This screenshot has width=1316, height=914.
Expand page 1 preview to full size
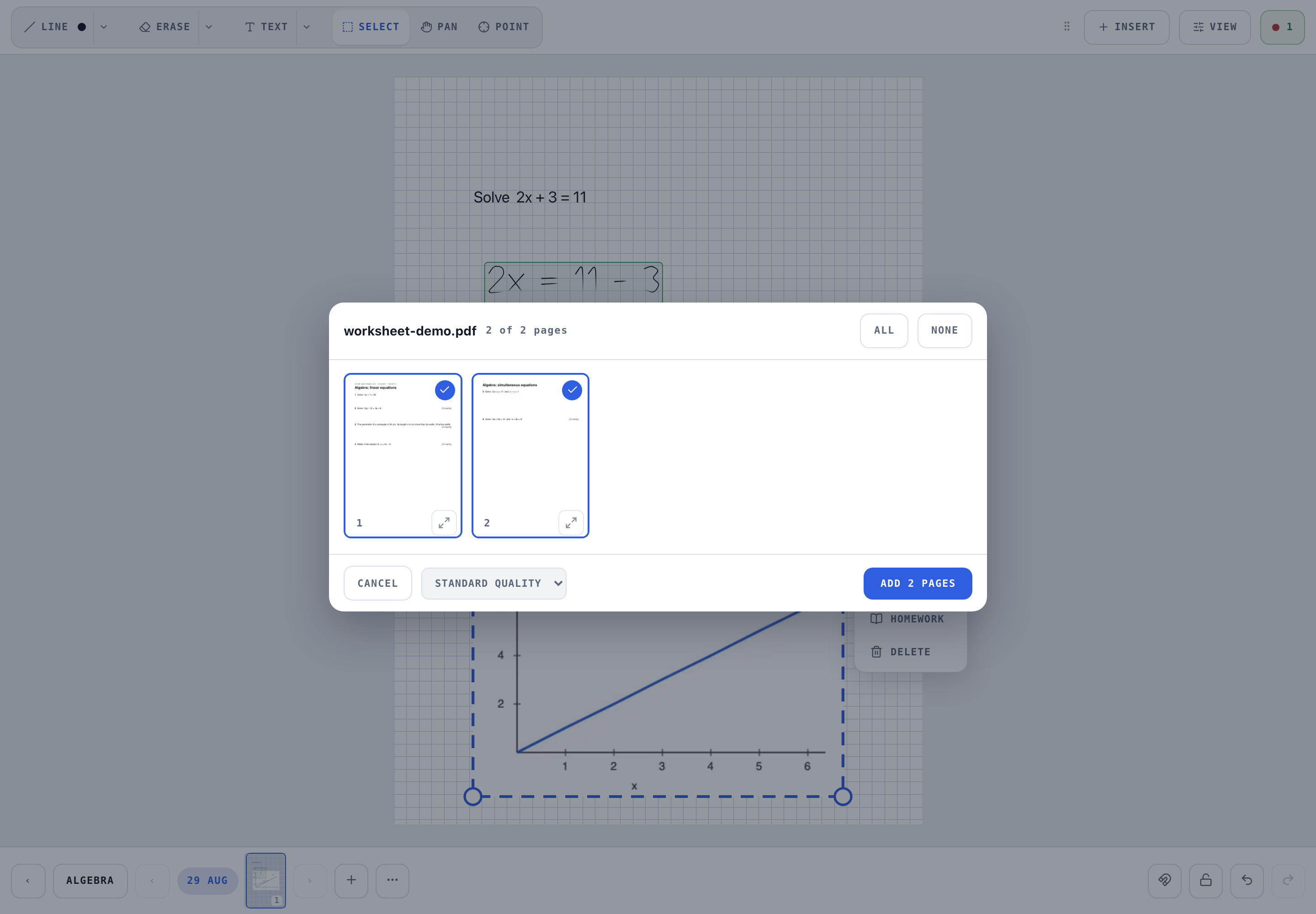point(444,523)
